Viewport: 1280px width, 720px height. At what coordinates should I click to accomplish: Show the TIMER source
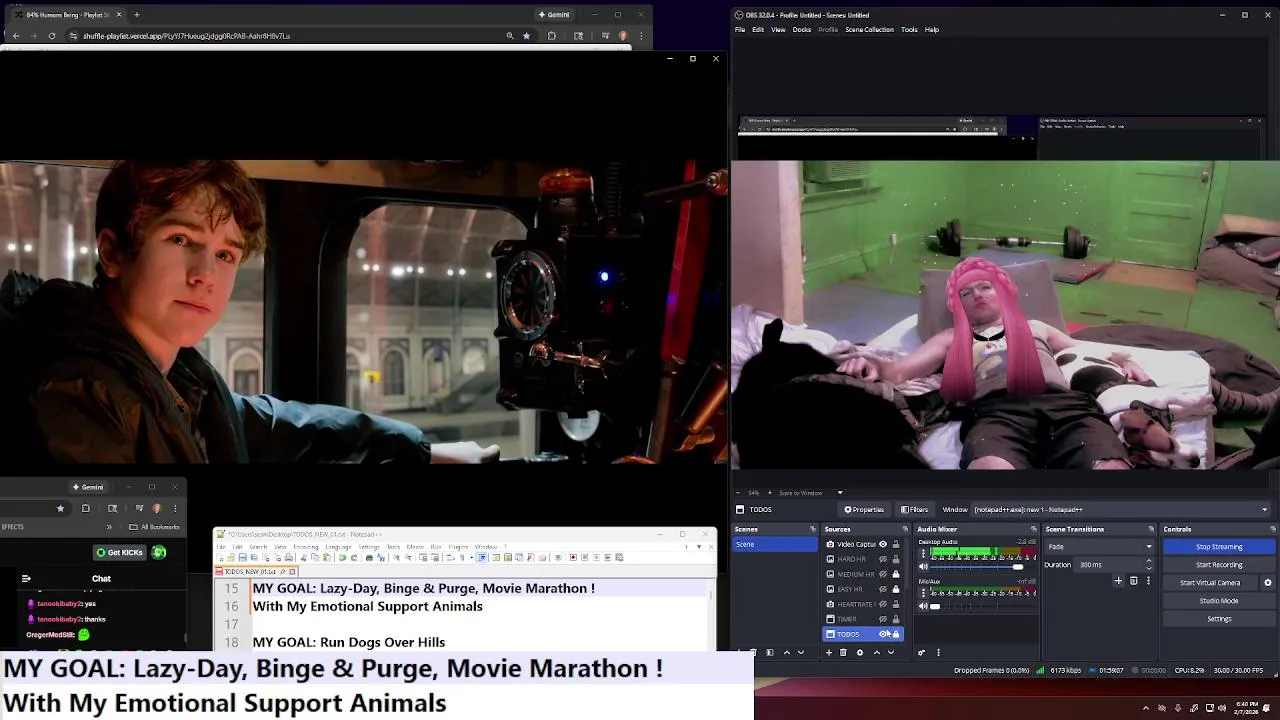[x=883, y=619]
